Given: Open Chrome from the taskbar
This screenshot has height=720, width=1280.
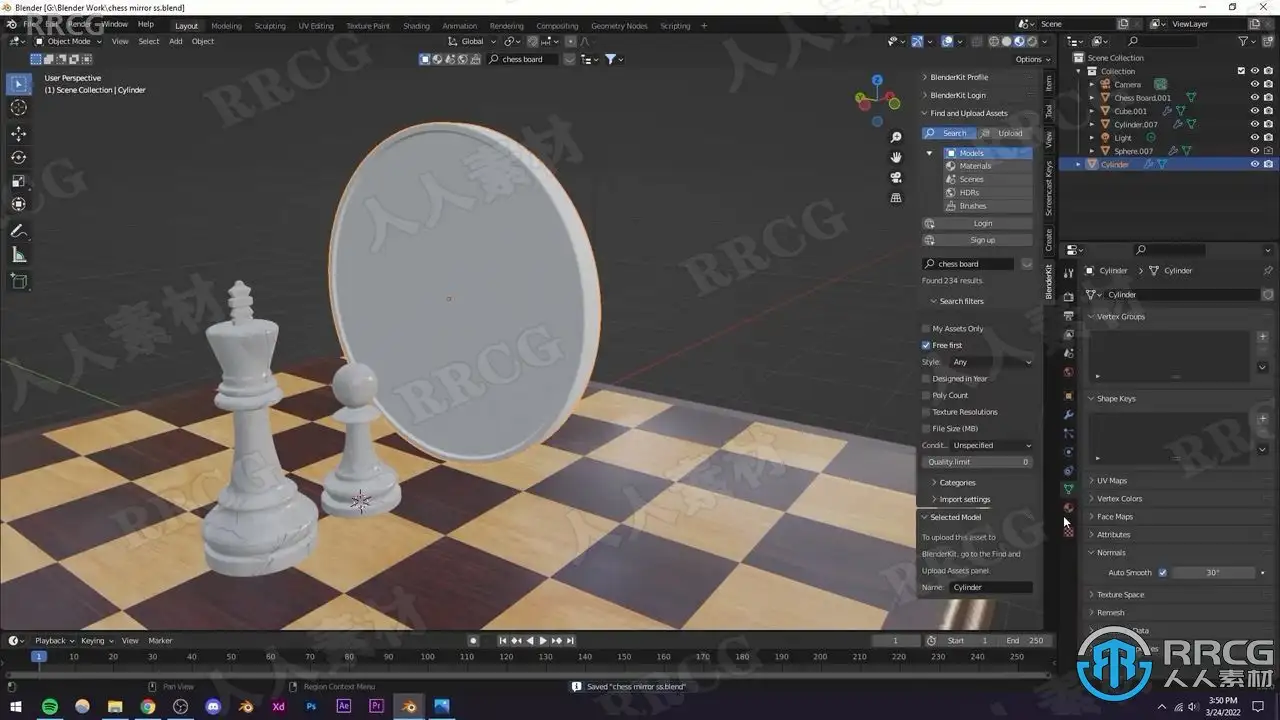Looking at the screenshot, I should point(148,706).
